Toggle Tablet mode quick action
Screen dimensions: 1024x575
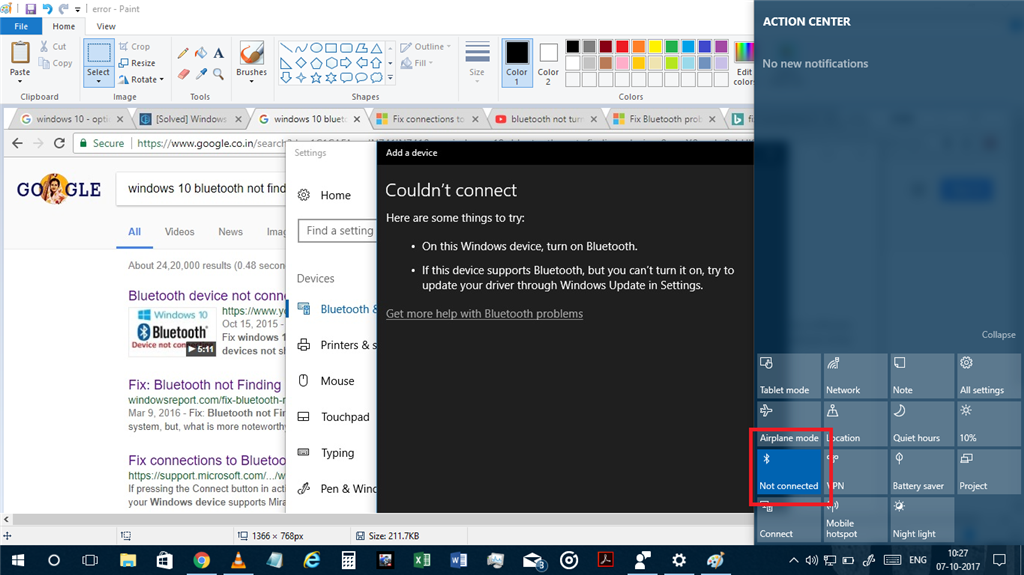(789, 376)
